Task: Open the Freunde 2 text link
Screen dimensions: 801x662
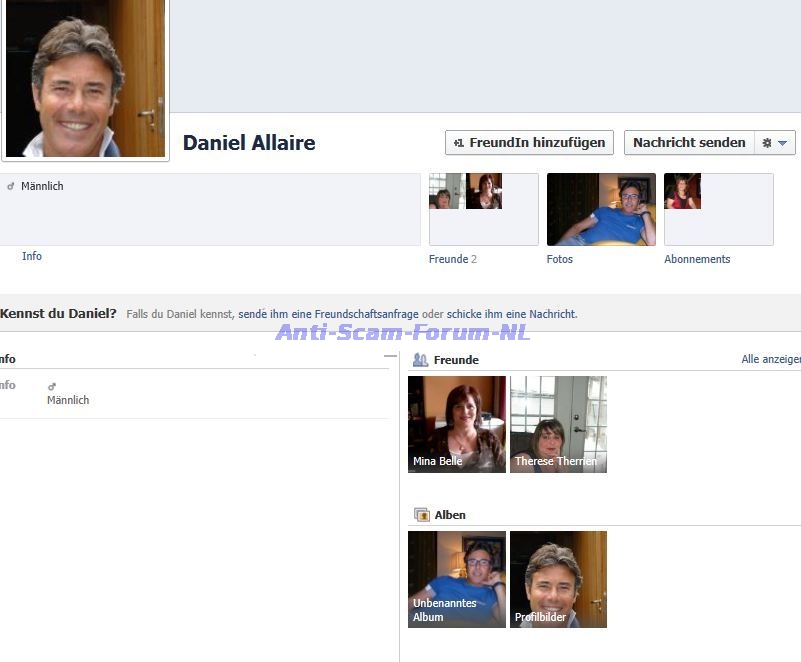Action: tap(452, 259)
